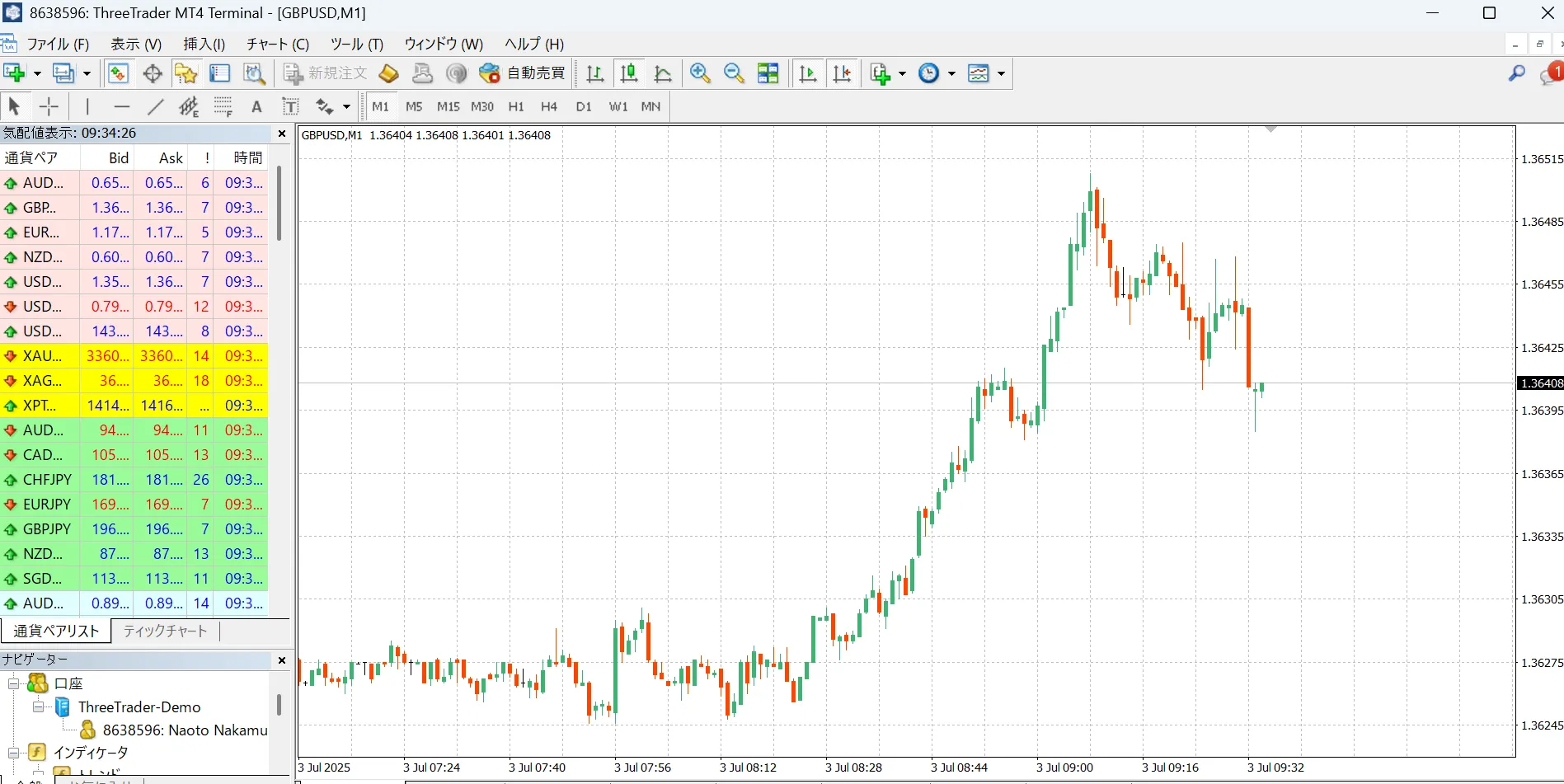Open the チャート (C) menu
Screen dimensions: 1564x784
(278, 45)
